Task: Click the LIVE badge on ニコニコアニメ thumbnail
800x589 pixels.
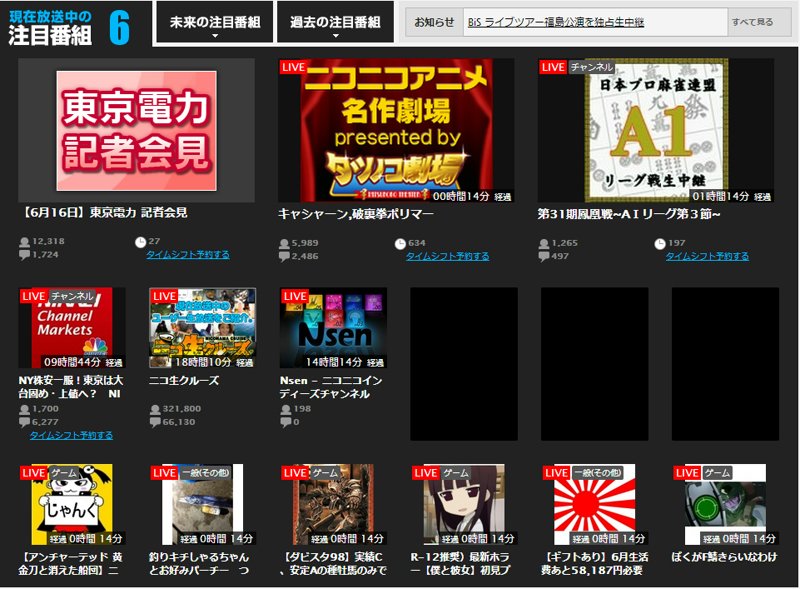Action: point(293,67)
